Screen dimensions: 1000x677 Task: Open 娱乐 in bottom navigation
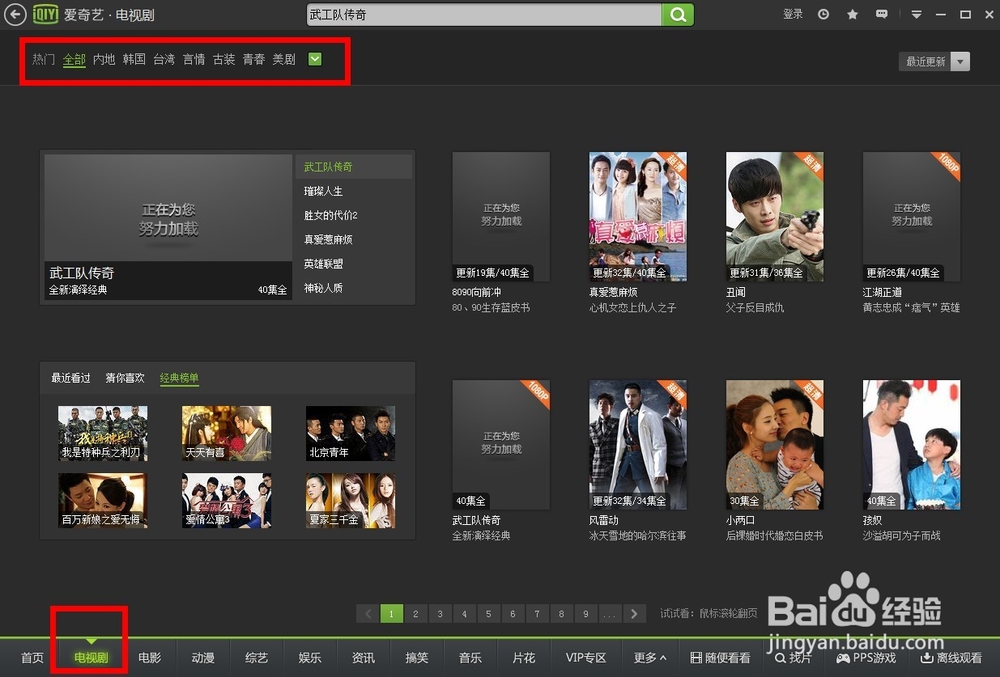coord(310,657)
